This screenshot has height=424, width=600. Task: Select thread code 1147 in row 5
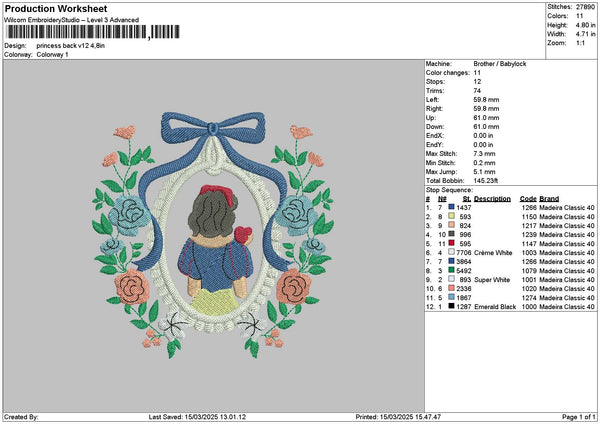click(x=529, y=244)
